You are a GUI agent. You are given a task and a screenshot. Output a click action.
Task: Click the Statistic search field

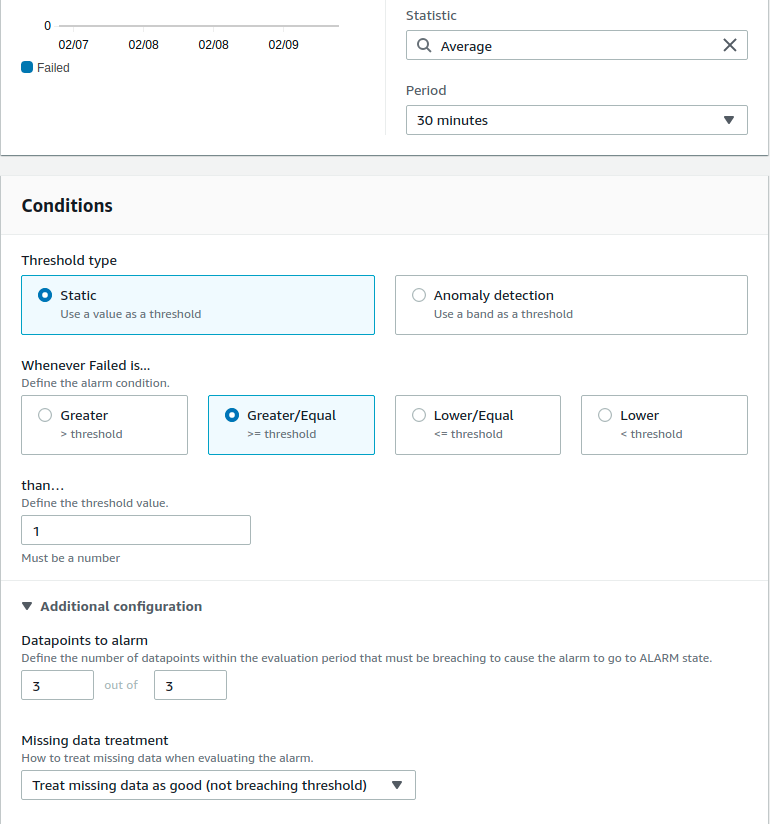click(x=576, y=46)
